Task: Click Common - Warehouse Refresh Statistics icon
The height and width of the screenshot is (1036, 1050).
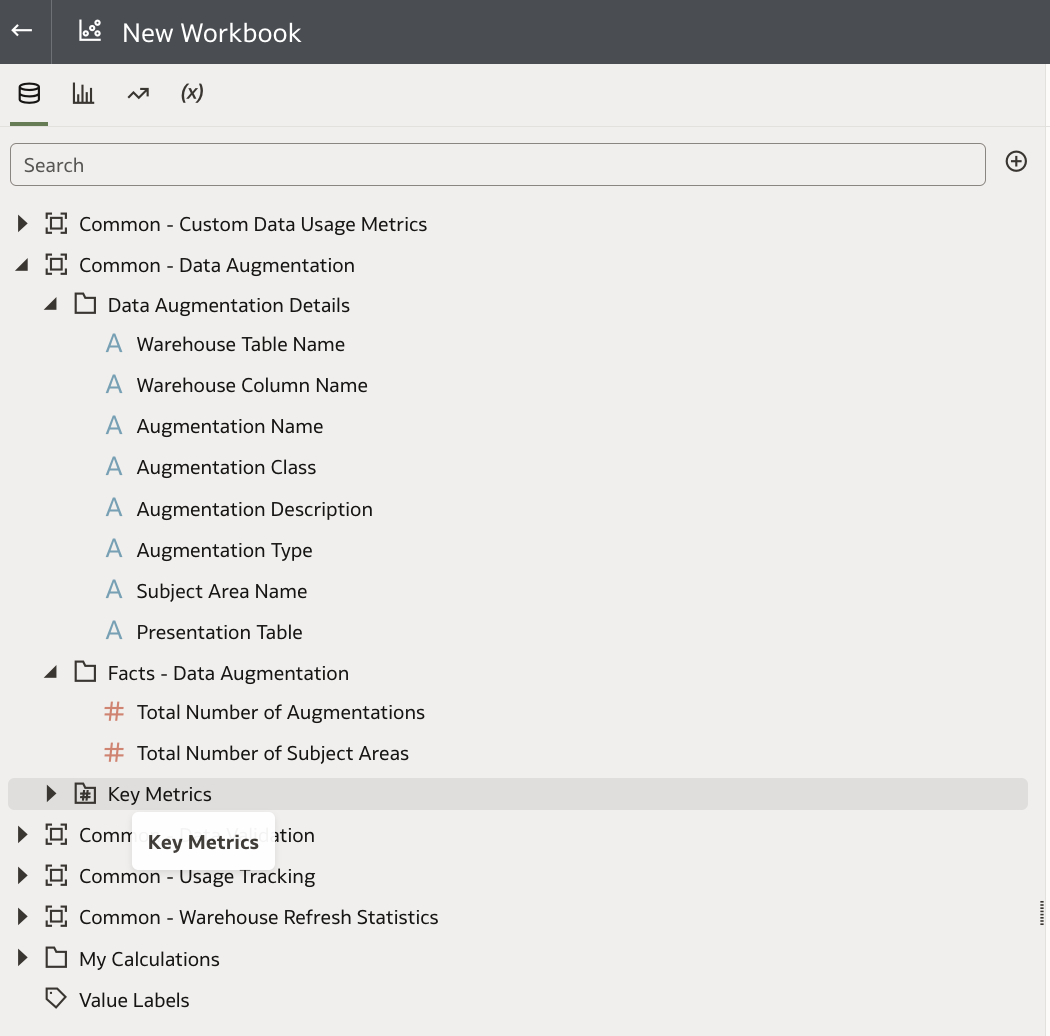Action: click(56, 917)
